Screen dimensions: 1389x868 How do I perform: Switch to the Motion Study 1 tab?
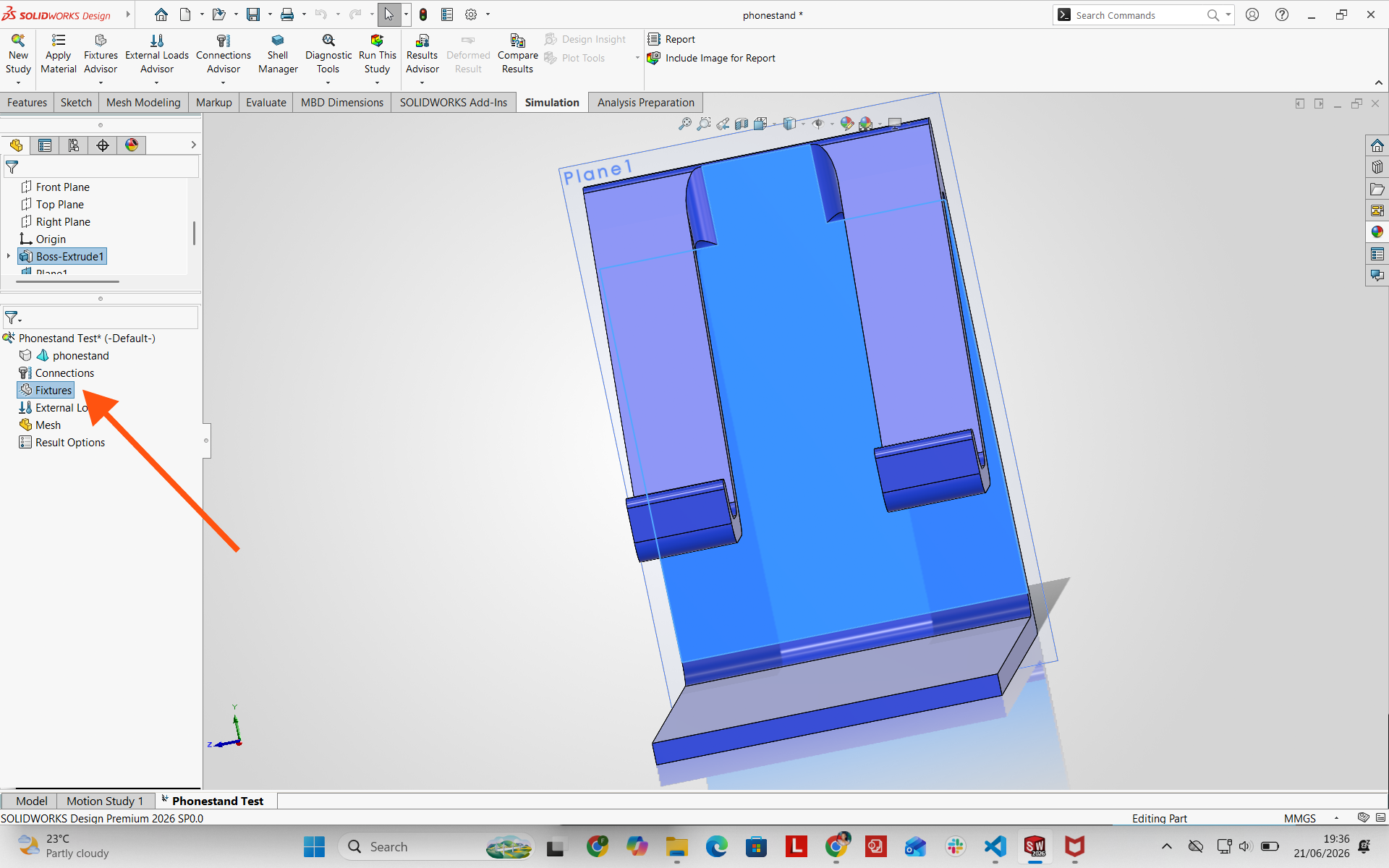click(x=105, y=801)
